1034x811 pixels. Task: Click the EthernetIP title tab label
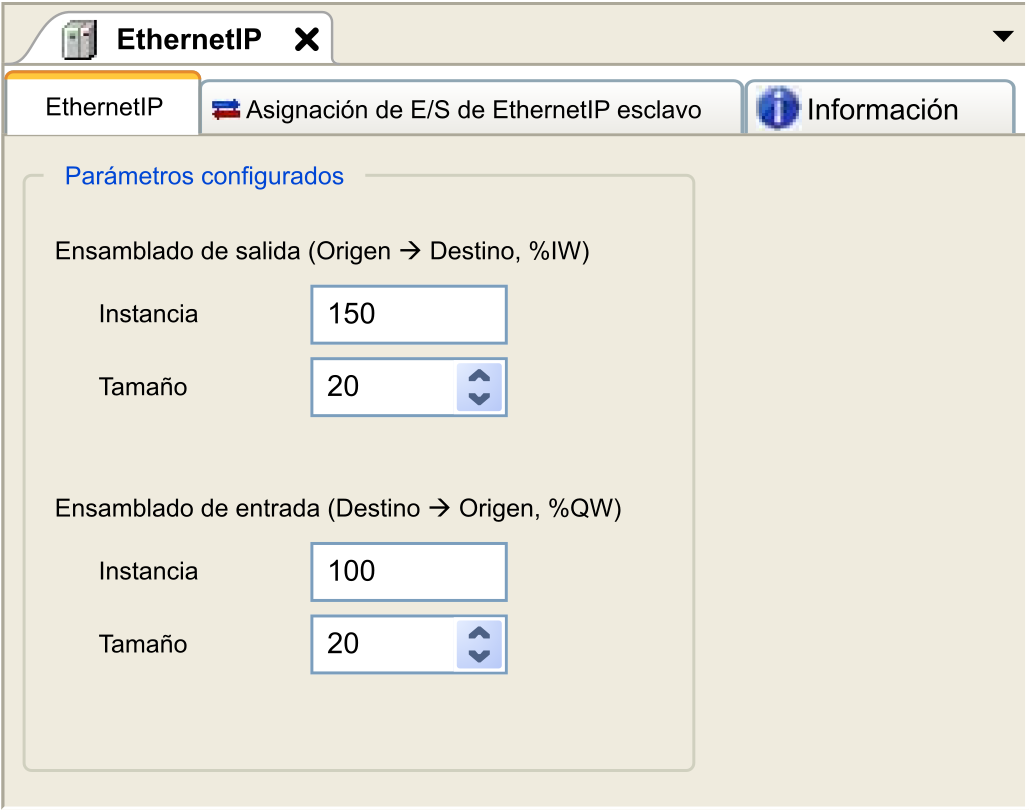tap(189, 39)
